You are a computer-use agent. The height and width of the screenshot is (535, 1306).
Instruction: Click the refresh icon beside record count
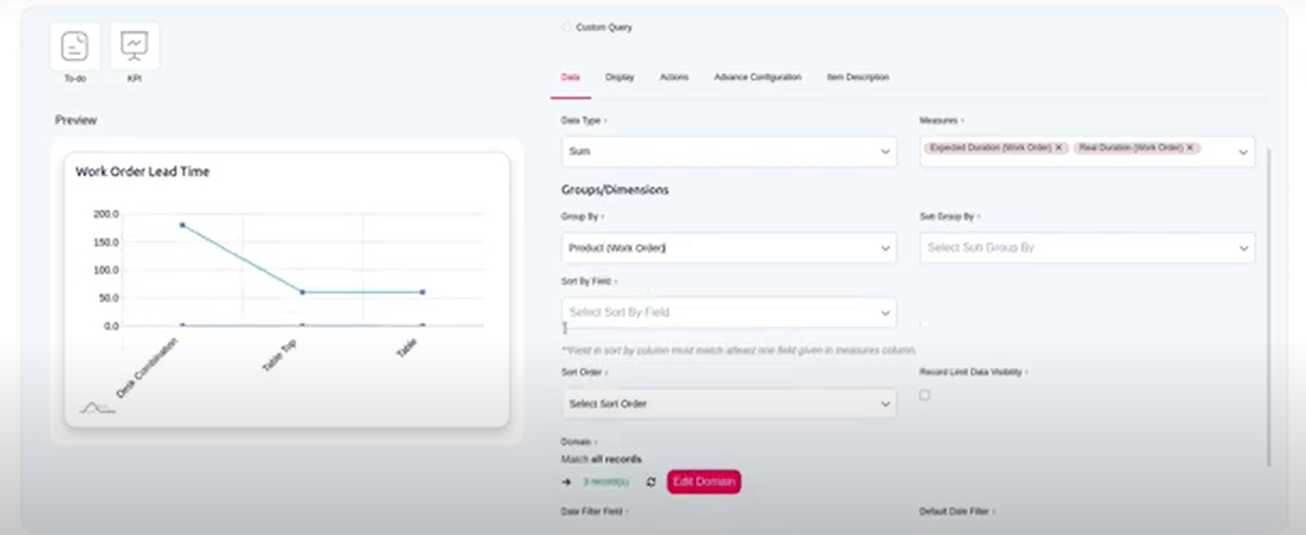[651, 482]
